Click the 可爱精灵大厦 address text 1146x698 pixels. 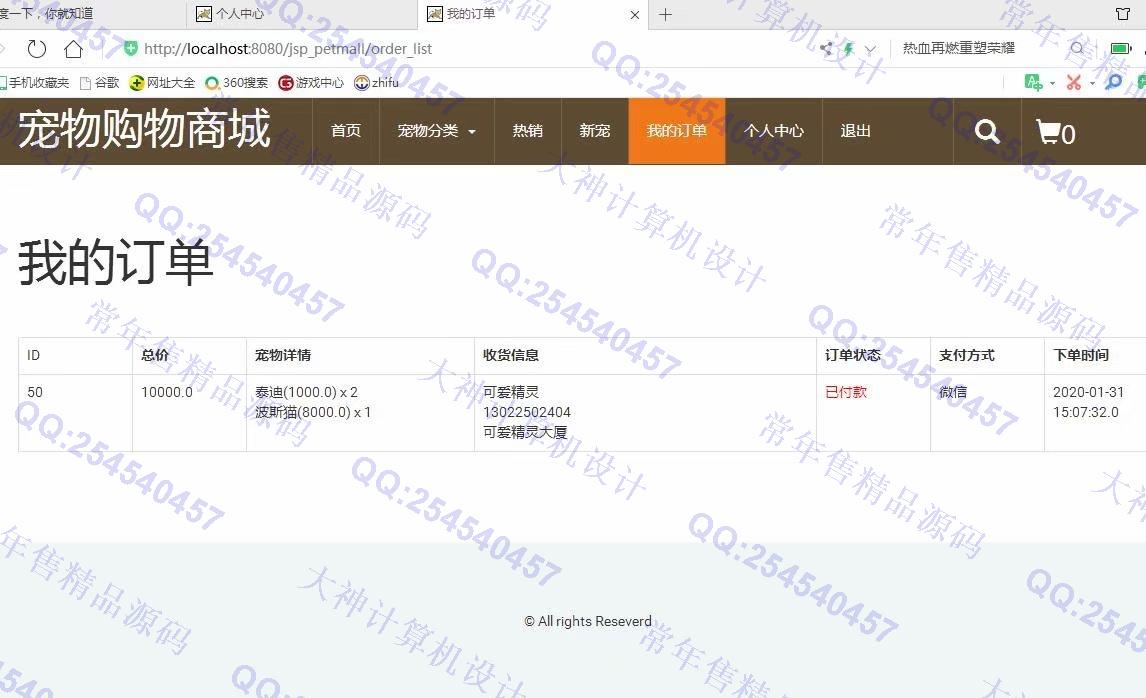click(x=525, y=432)
